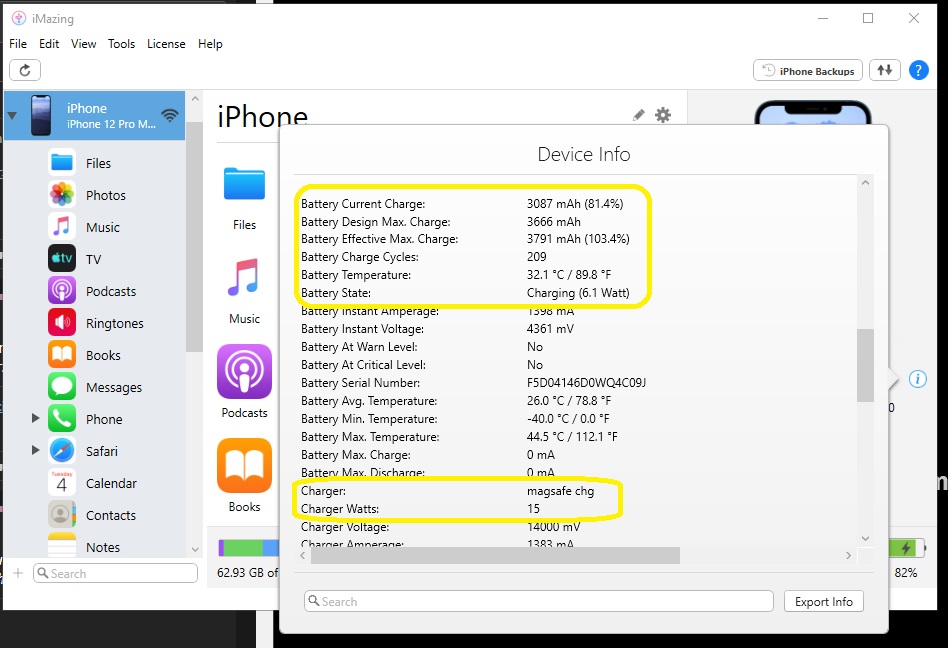Expand the Phone tree item arrow
This screenshot has width=948, height=648.
click(x=36, y=418)
